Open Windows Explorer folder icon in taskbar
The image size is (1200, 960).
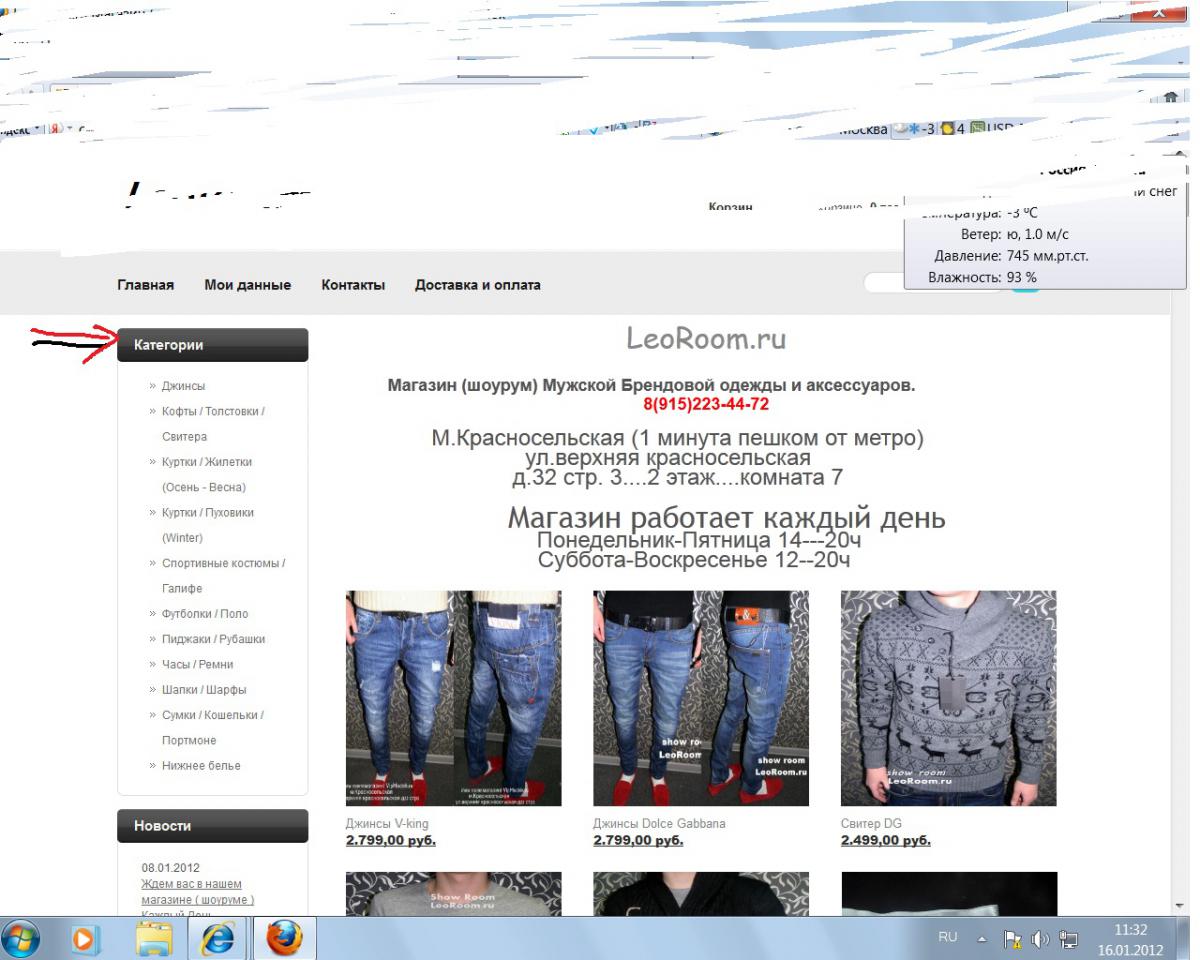[154, 941]
